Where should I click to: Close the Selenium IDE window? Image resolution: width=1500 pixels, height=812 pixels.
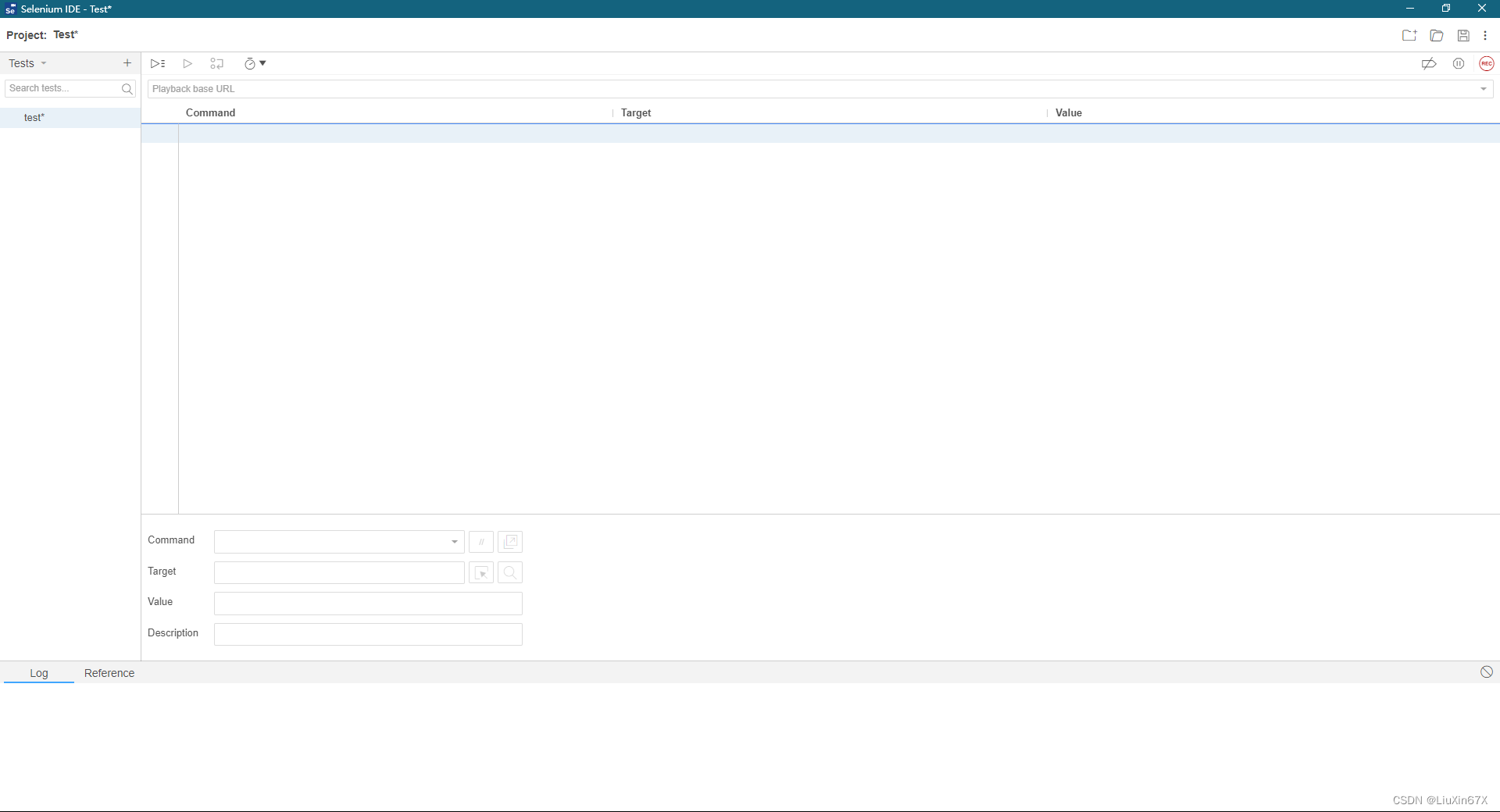1482,9
